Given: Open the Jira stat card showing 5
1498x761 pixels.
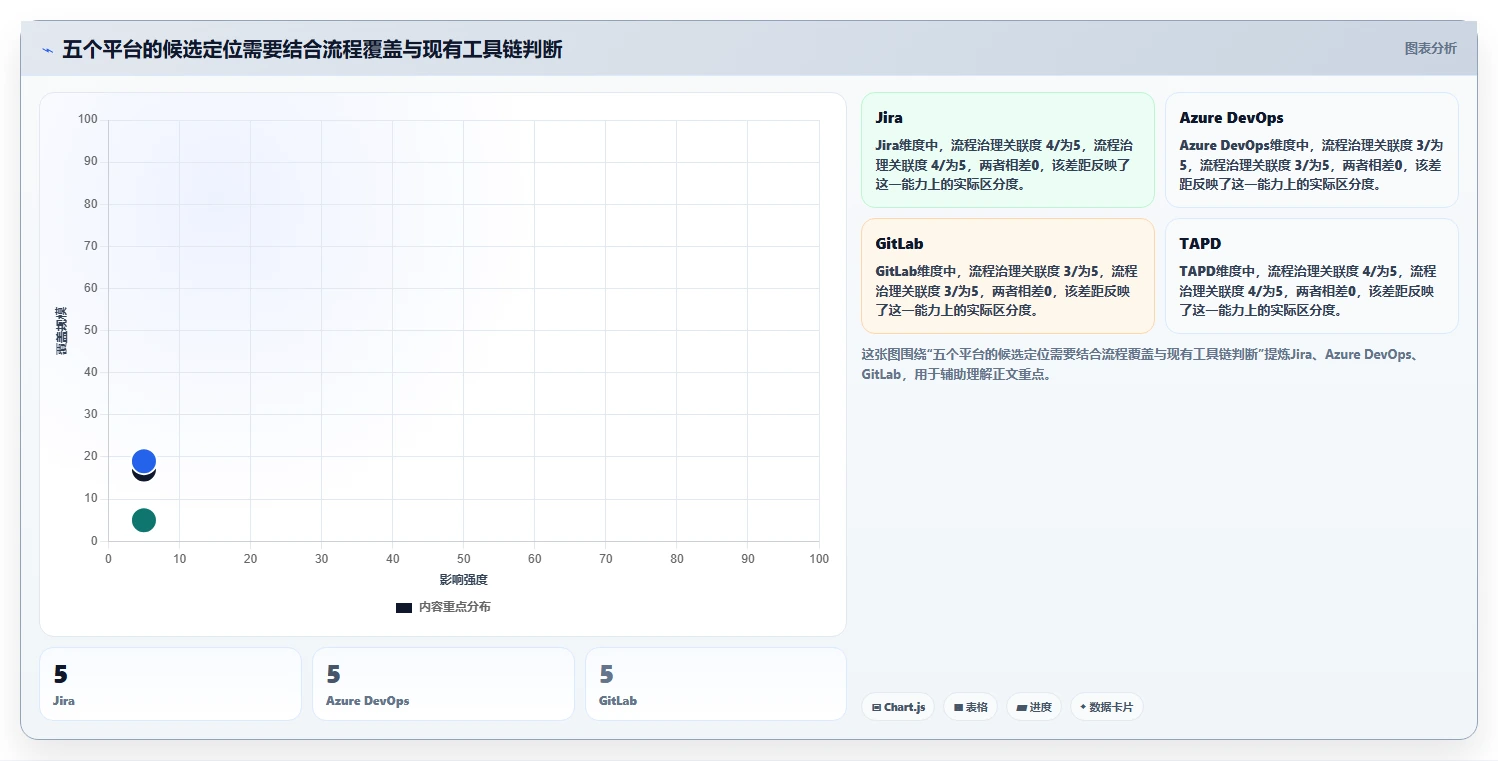Looking at the screenshot, I should tap(170, 684).
